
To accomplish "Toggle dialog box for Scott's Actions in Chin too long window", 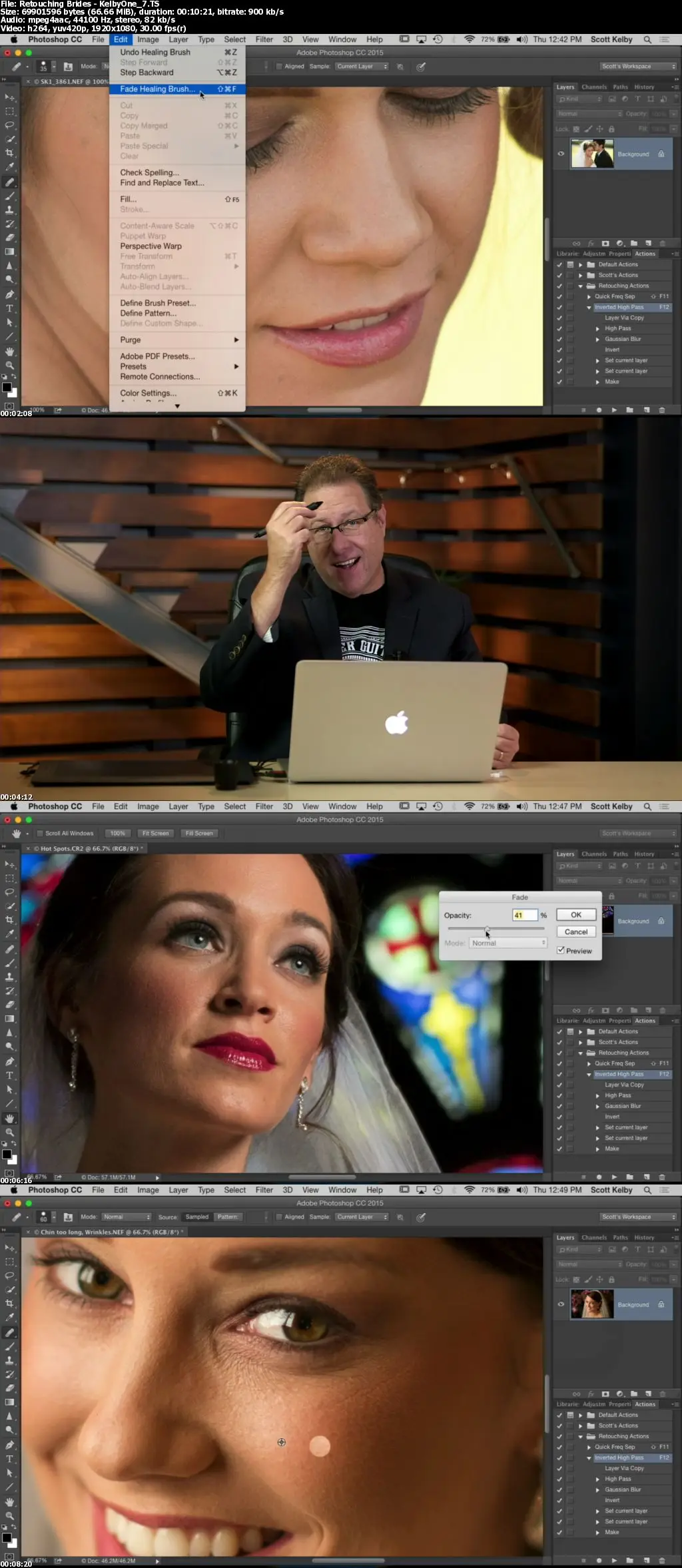I will (570, 1426).
